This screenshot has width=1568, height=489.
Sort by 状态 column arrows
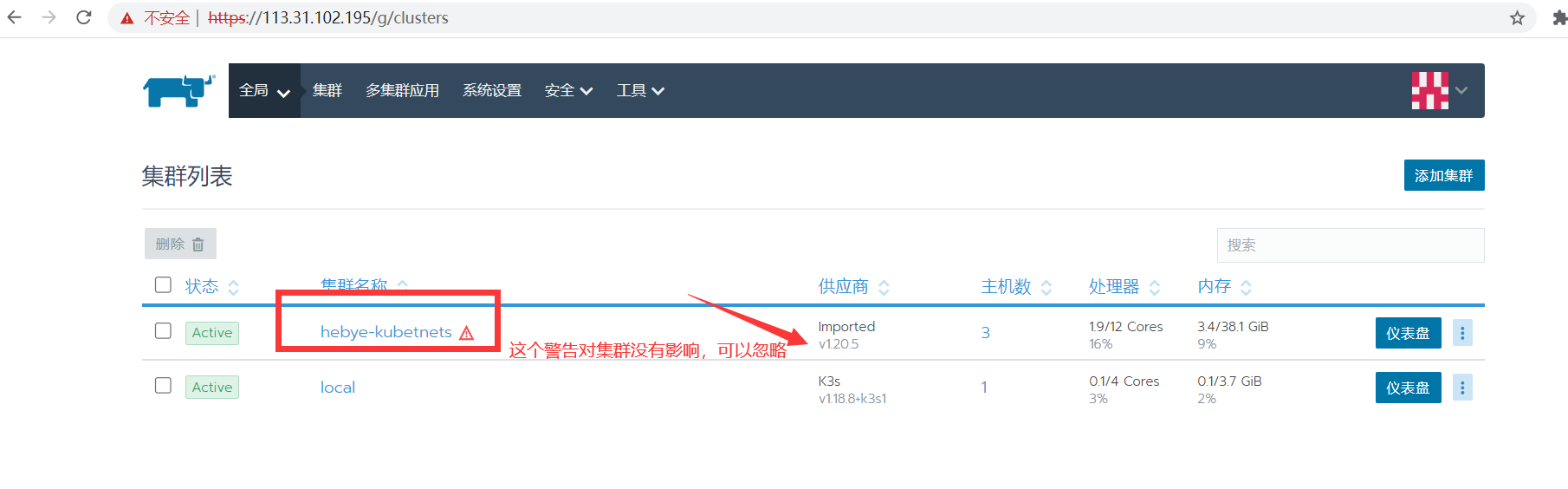coord(233,287)
